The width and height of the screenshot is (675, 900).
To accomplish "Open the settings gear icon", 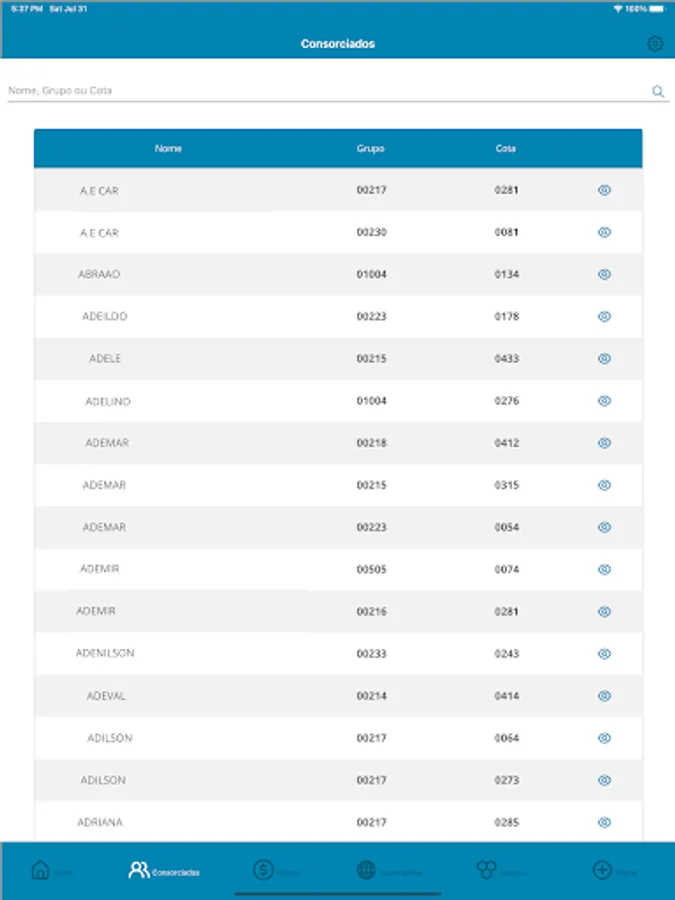I will [x=655, y=44].
